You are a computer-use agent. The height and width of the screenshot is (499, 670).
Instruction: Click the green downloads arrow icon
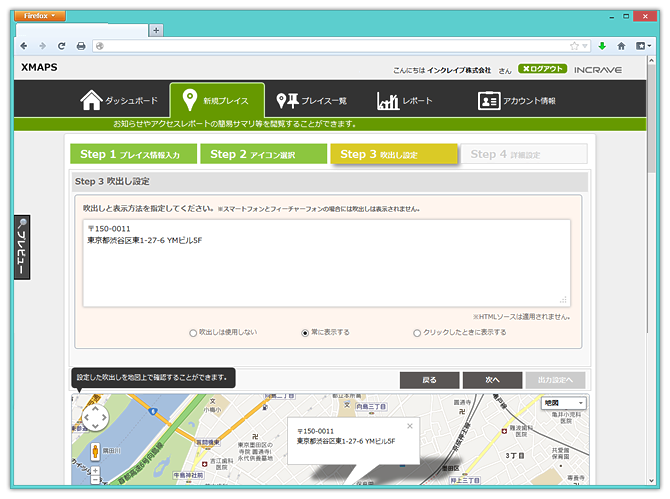(602, 46)
